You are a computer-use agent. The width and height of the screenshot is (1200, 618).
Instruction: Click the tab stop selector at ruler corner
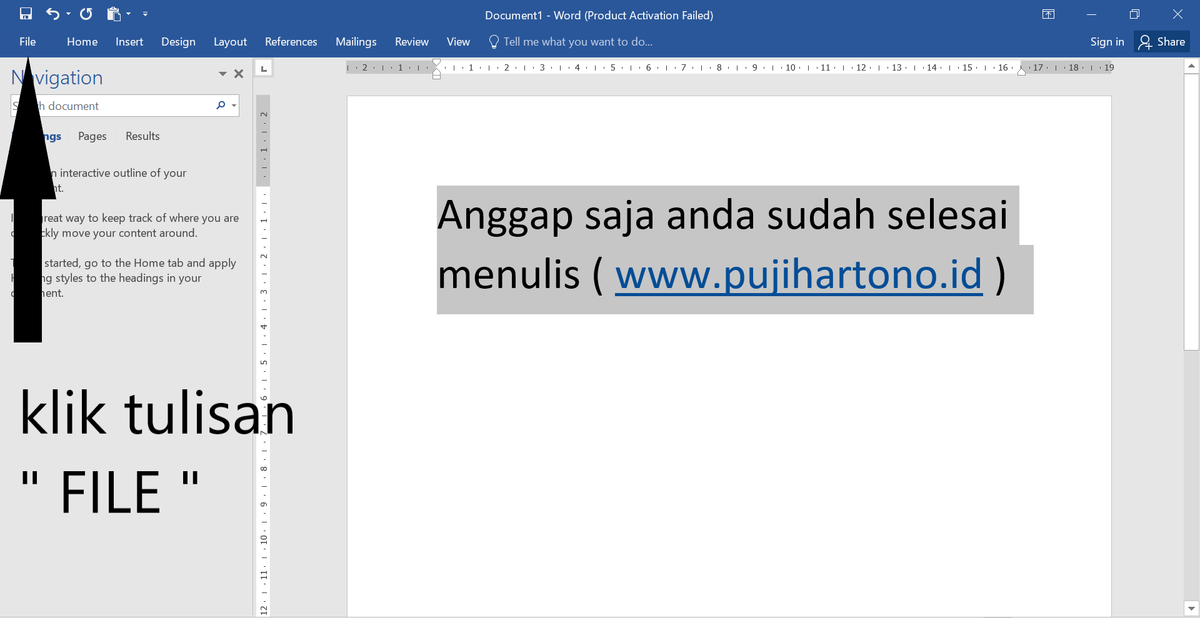[263, 69]
